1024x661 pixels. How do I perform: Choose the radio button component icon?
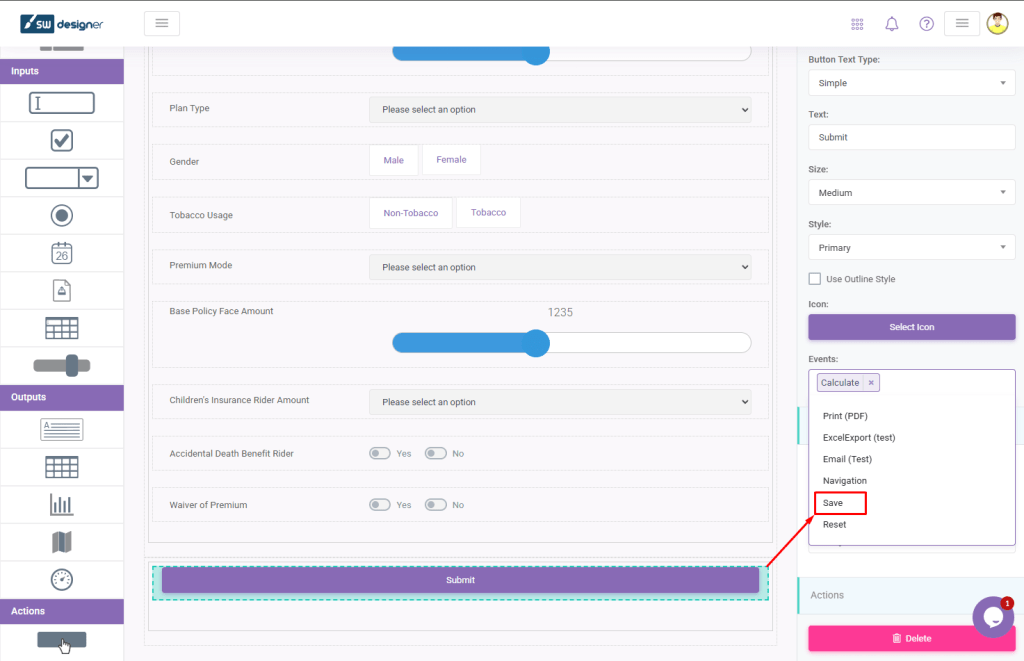tap(62, 215)
